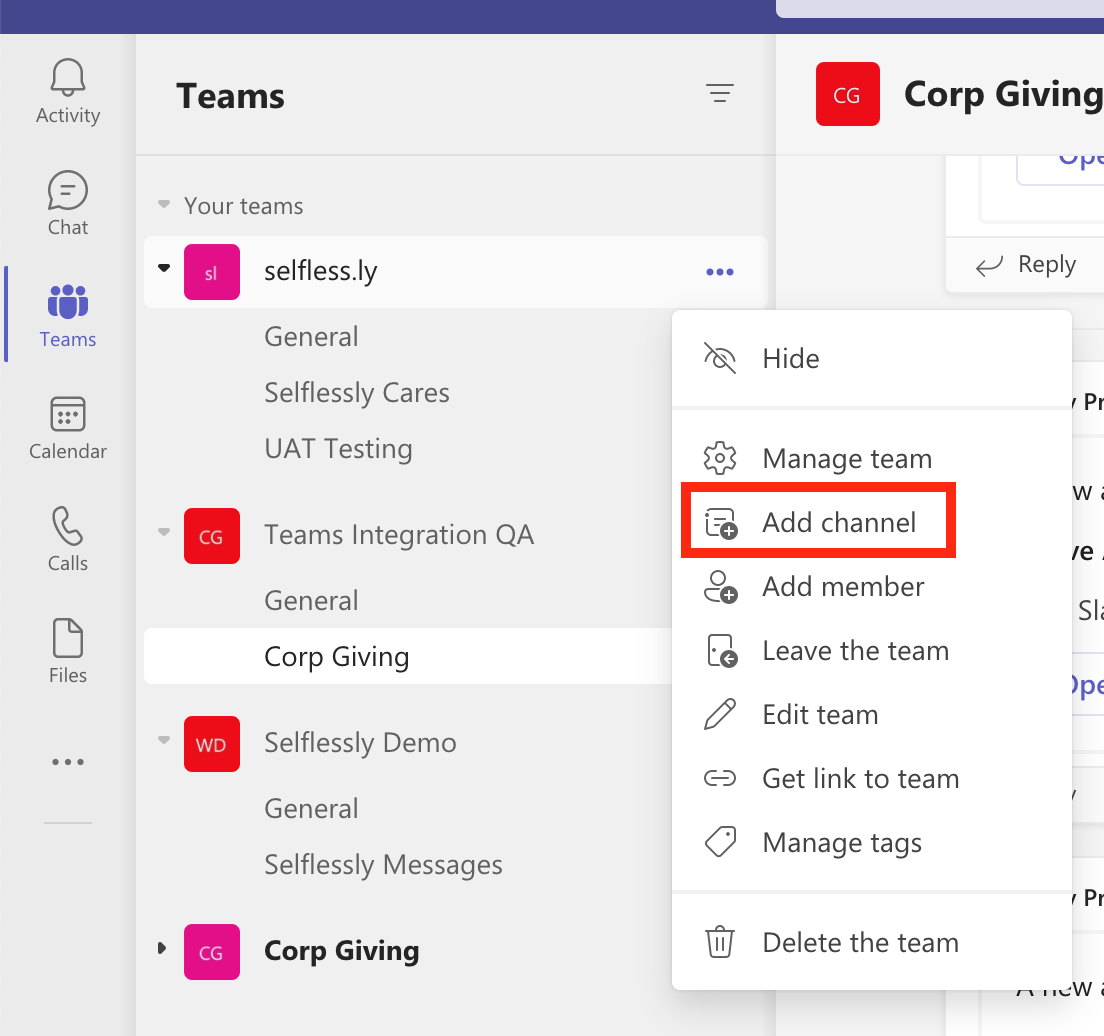Click the pink Corp Giving team avatar
Viewport: 1104px width, 1036px height.
pos(211,952)
